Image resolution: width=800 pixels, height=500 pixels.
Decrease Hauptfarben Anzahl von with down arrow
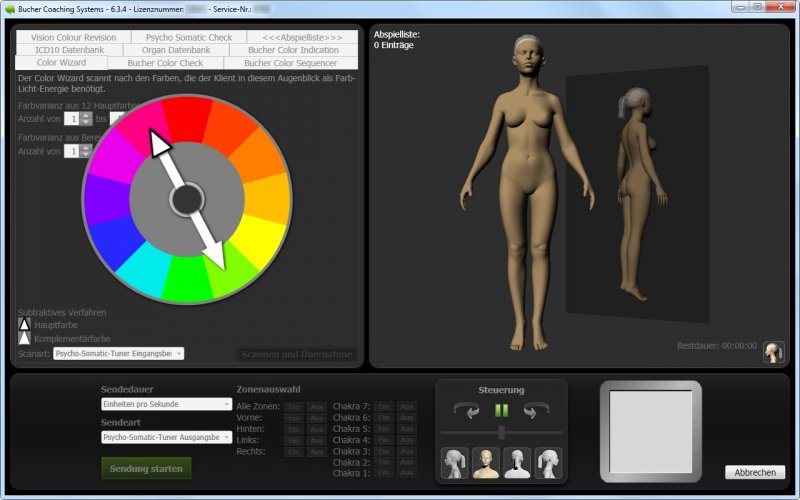pyautogui.click(x=86, y=122)
